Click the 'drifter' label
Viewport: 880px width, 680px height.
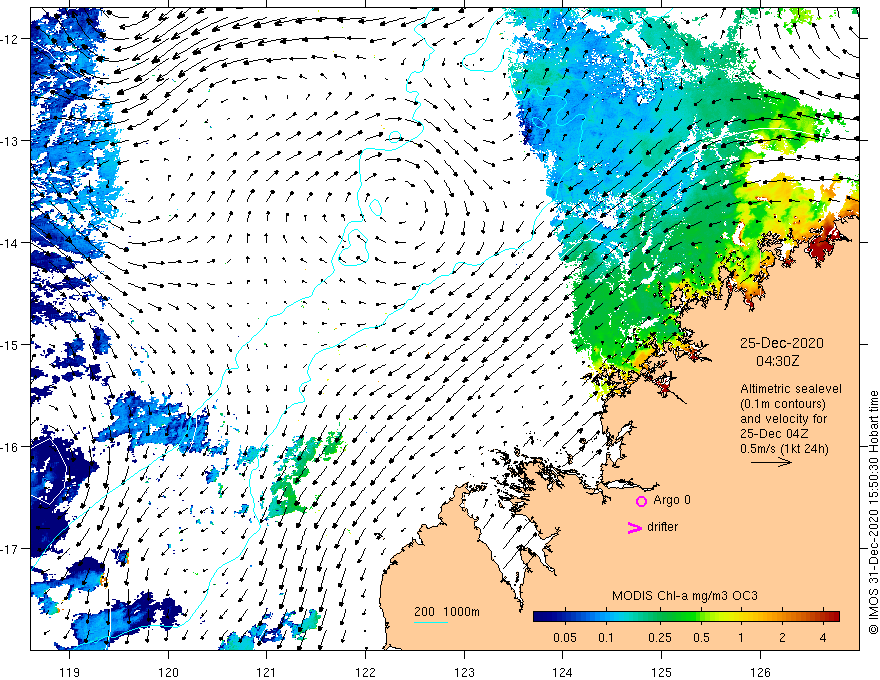[x=662, y=527]
